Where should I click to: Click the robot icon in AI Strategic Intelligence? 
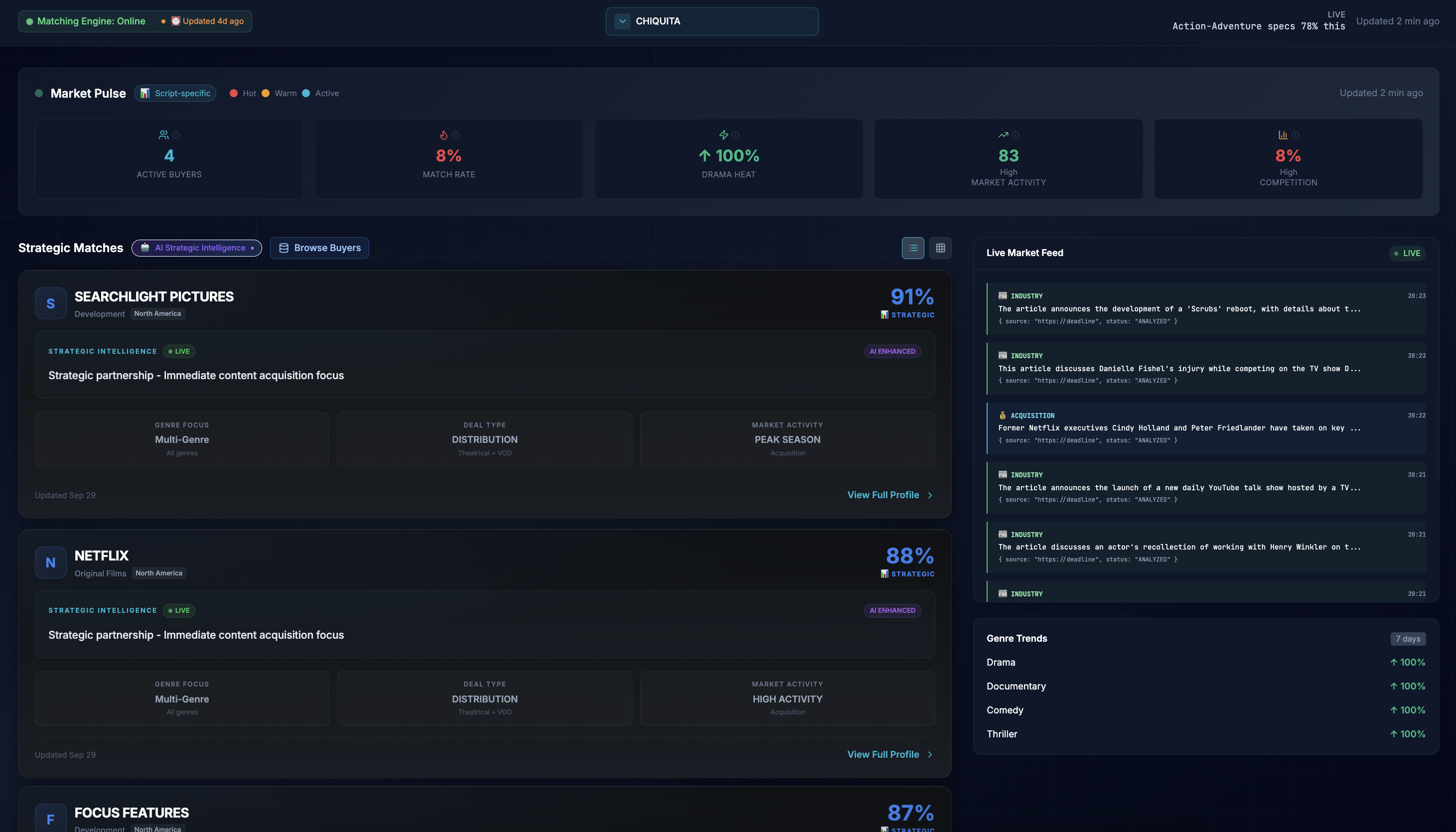[x=145, y=248]
